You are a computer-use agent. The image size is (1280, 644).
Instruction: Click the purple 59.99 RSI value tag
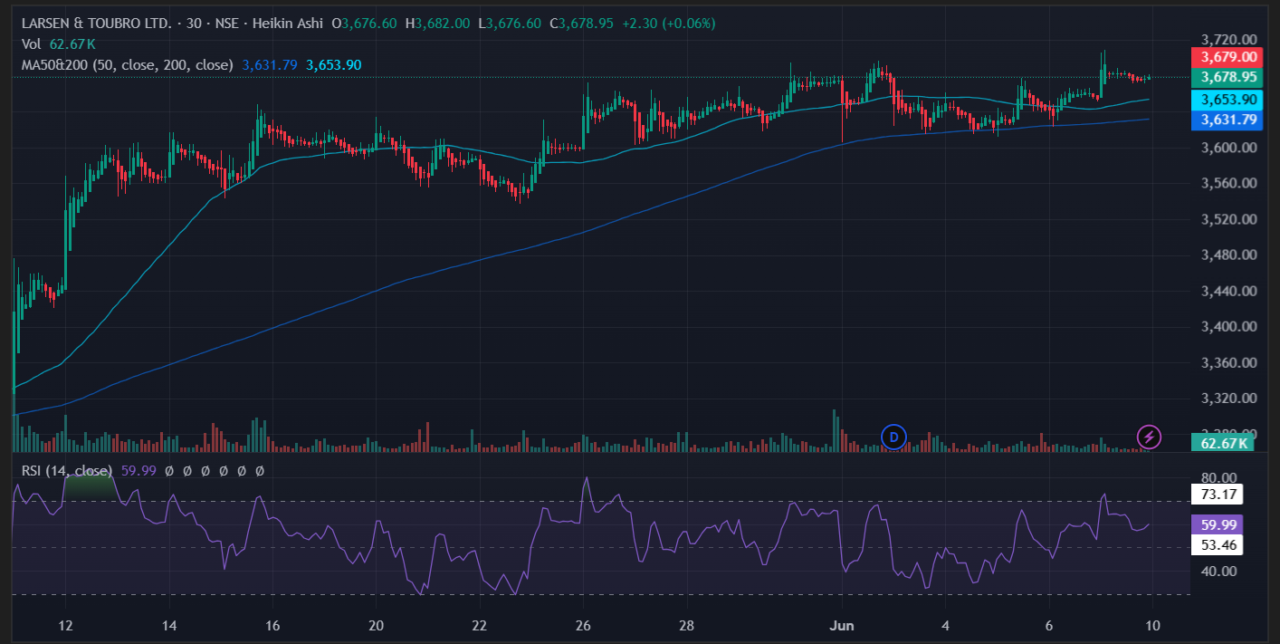(x=1219, y=524)
